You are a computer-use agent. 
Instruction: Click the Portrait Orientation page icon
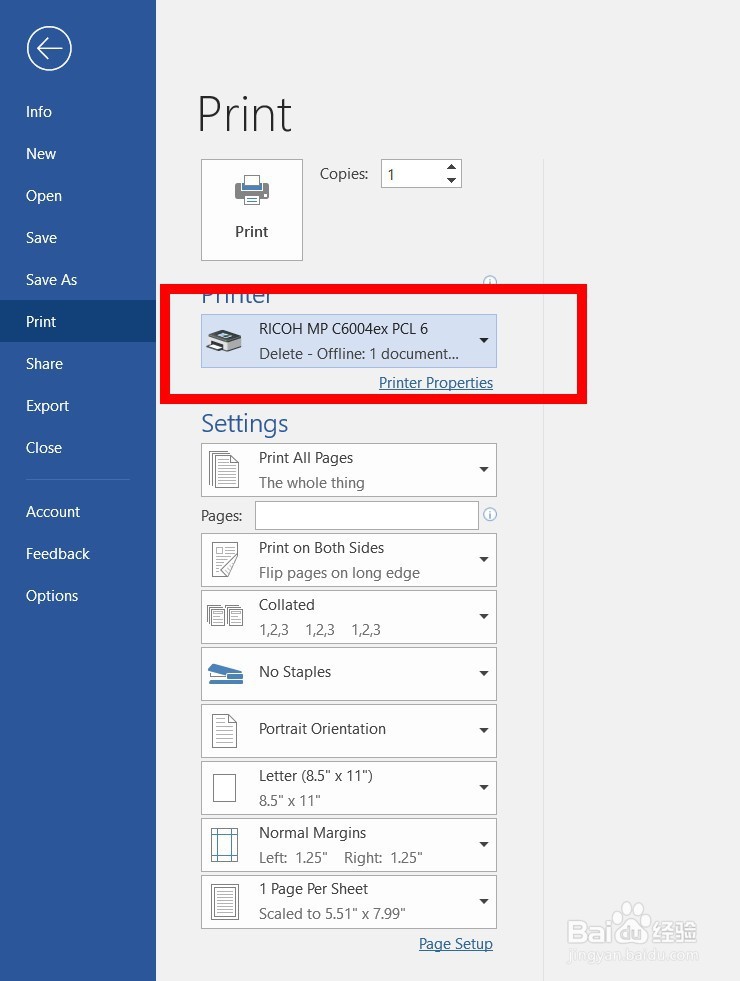[x=224, y=731]
